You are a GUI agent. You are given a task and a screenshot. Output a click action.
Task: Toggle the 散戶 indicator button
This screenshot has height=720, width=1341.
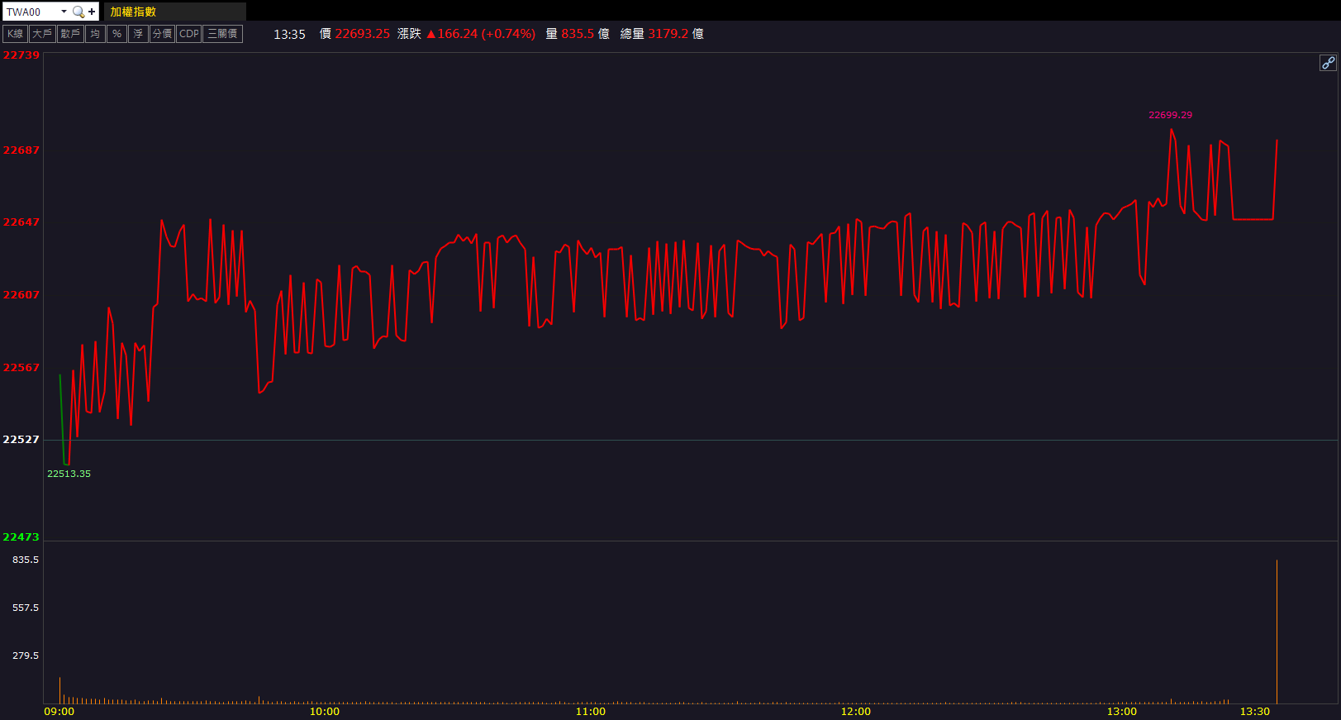pyautogui.click(x=69, y=34)
